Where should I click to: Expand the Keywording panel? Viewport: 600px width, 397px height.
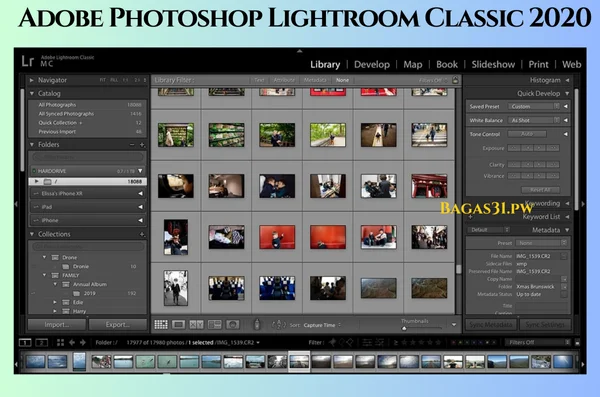pos(567,203)
